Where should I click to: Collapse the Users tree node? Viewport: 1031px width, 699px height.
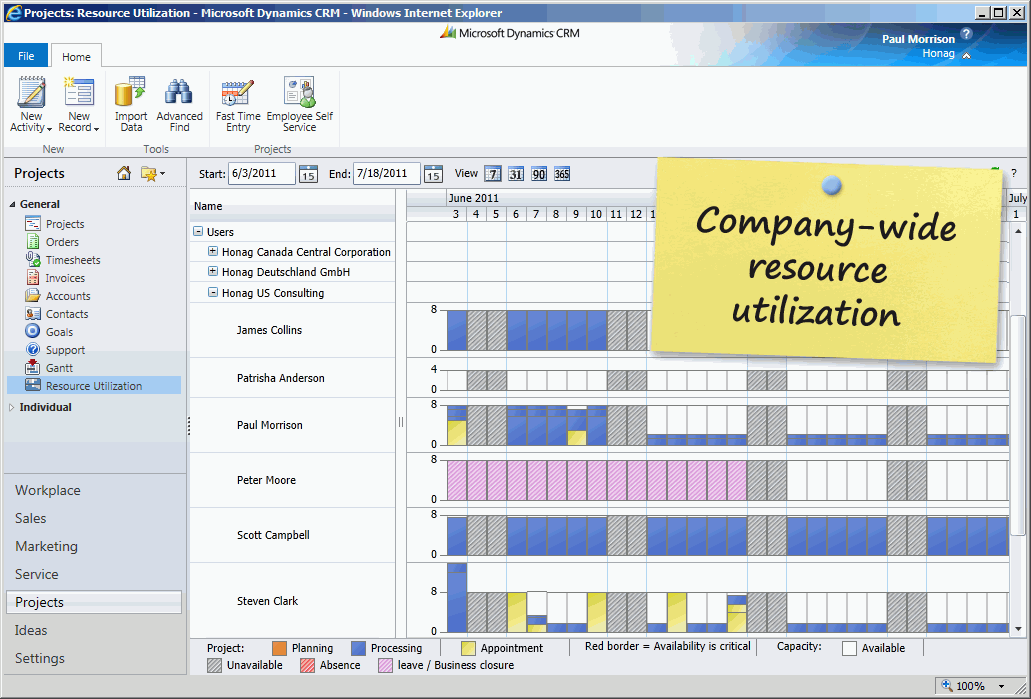[198, 231]
